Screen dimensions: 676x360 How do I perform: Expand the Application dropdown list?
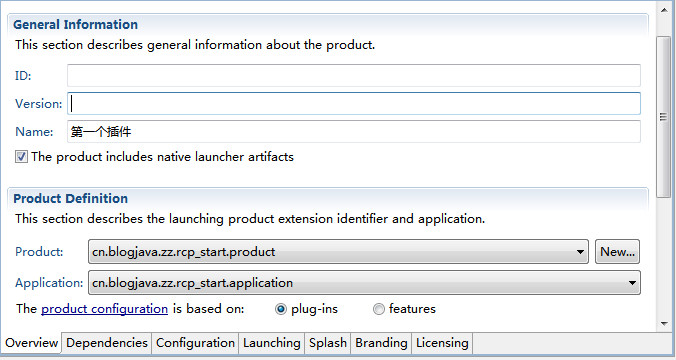[364, 283]
